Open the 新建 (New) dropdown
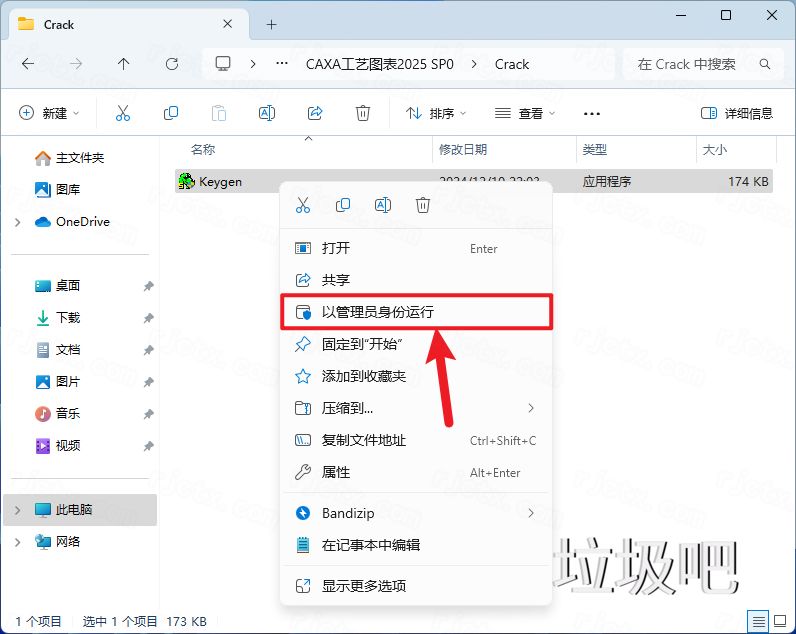 (49, 113)
